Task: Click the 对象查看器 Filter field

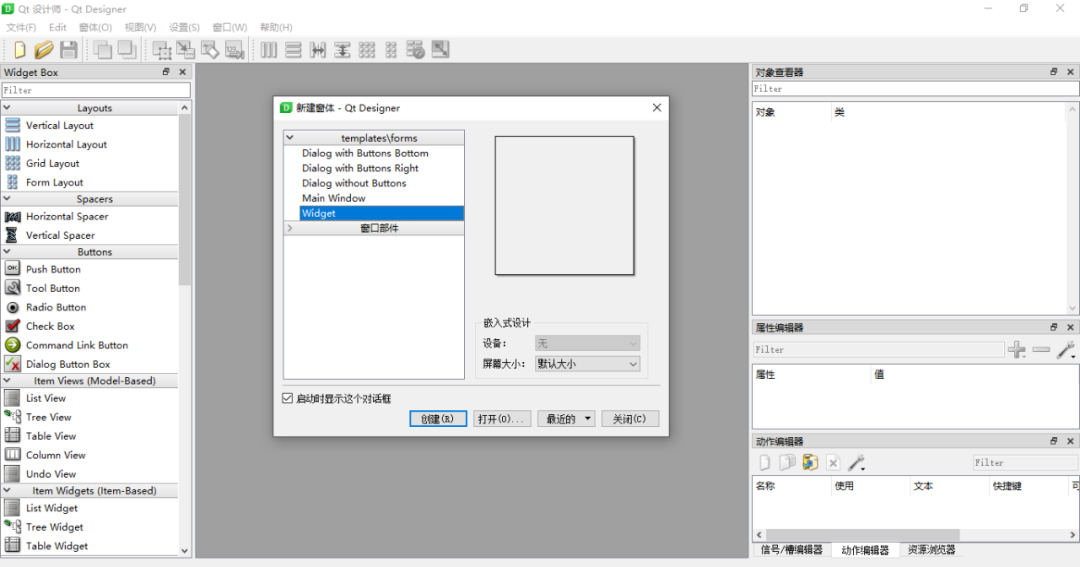Action: tap(915, 89)
